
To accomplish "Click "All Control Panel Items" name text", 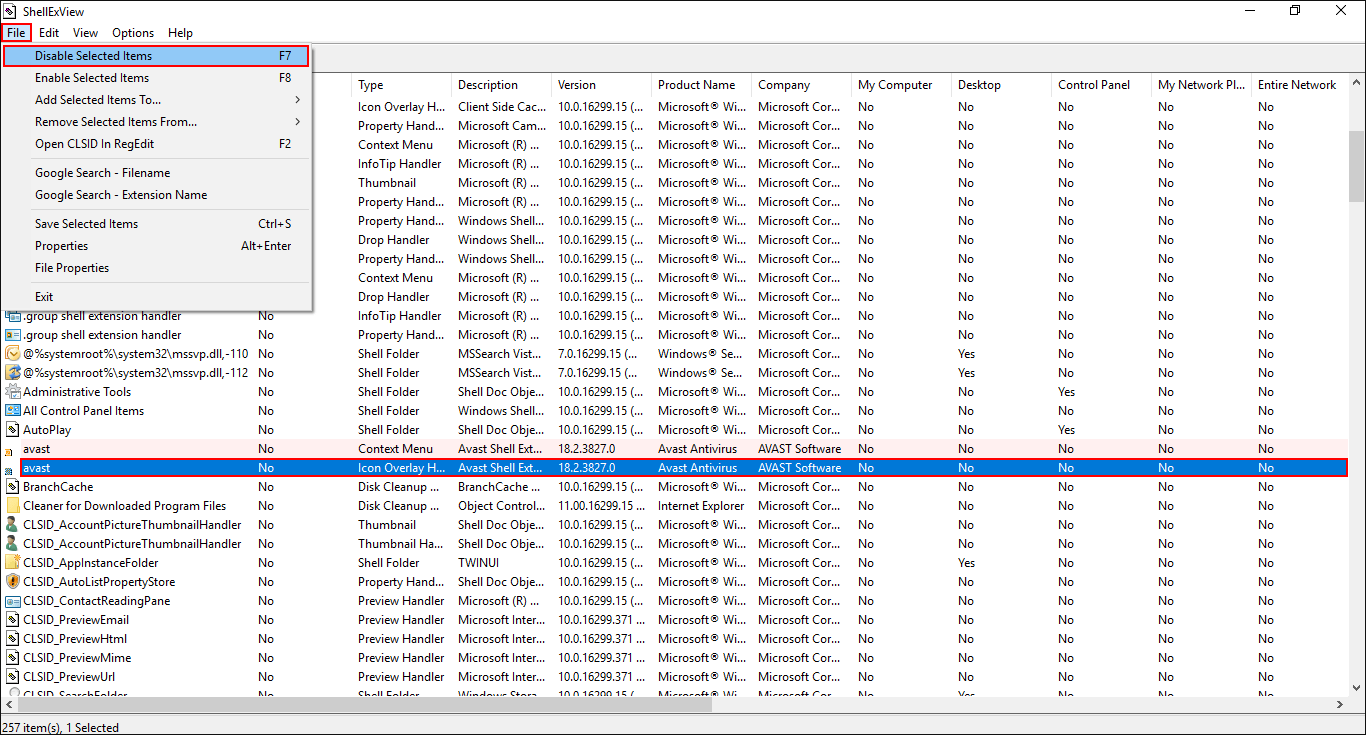I will click(x=84, y=411).
